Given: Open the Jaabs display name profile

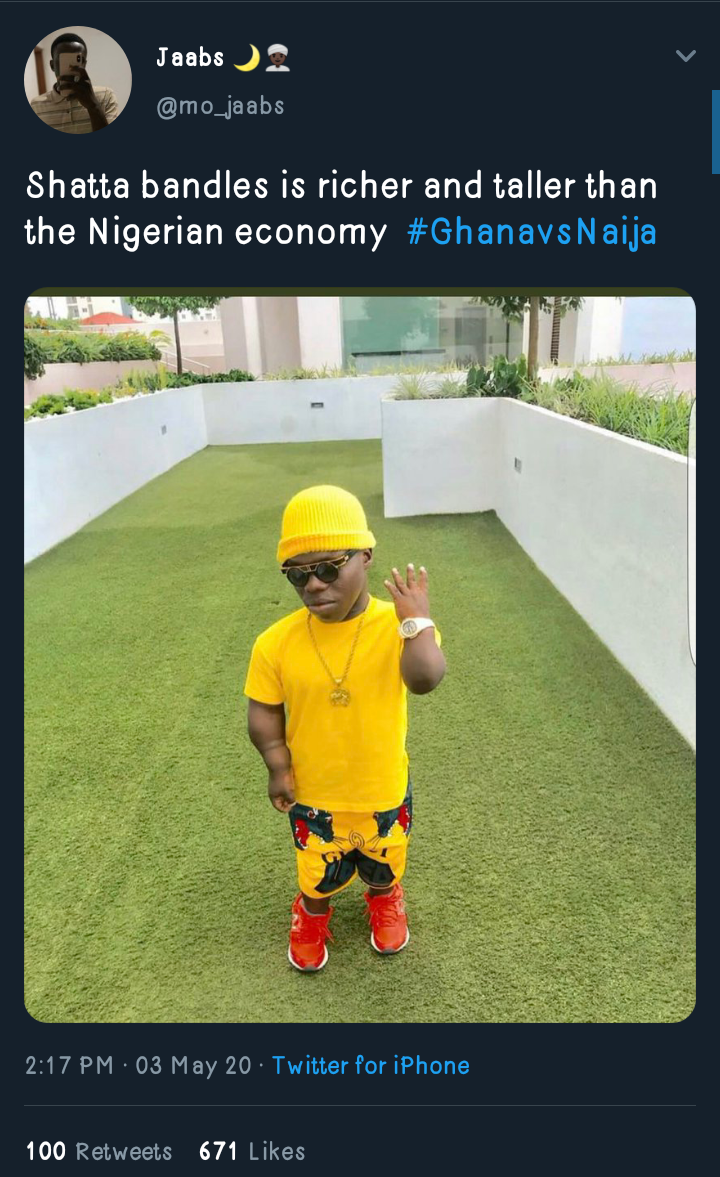Looking at the screenshot, I should click(x=190, y=58).
